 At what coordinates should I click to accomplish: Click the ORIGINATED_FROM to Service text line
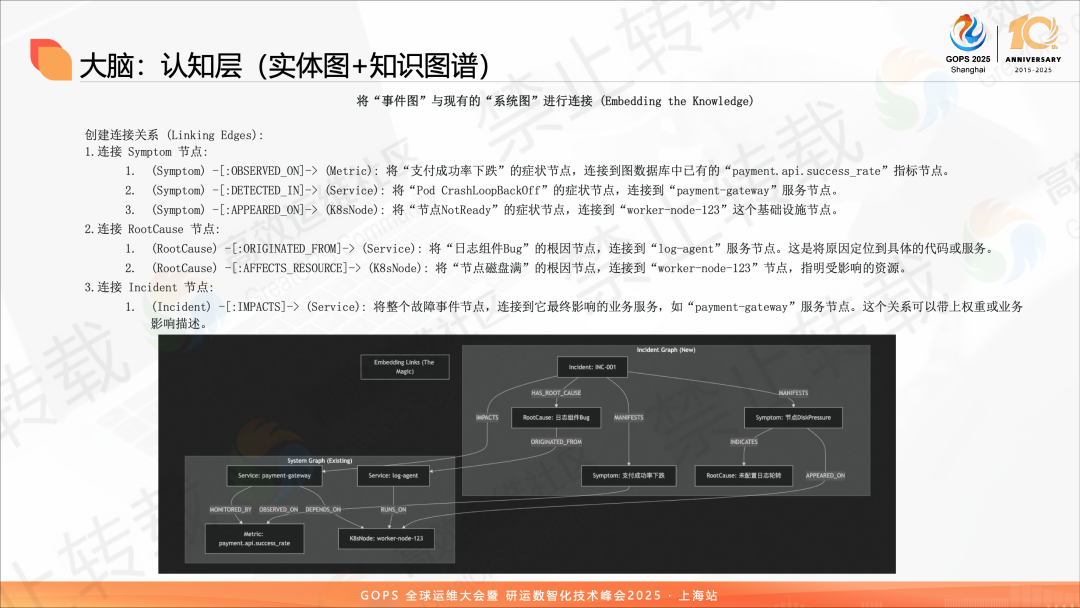[561, 249]
